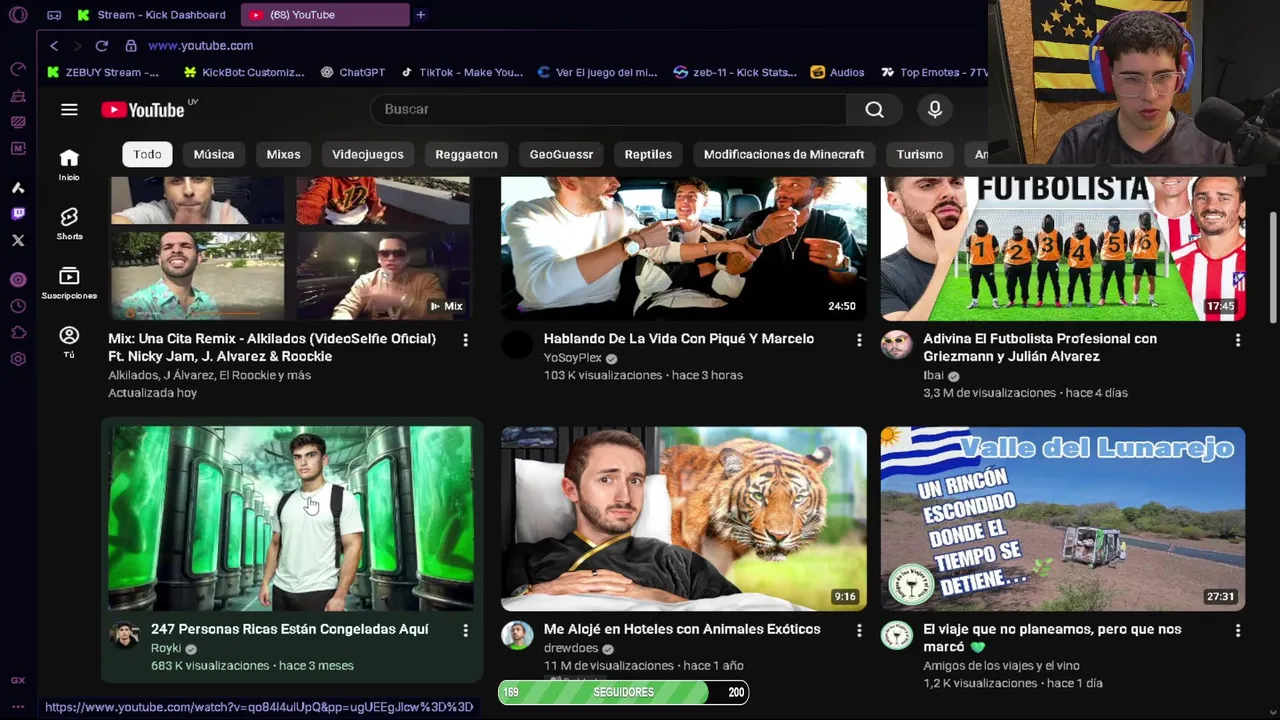The height and width of the screenshot is (720, 1280).
Task: Open 247 Personas Ricas video thumbnail
Action: (291, 518)
